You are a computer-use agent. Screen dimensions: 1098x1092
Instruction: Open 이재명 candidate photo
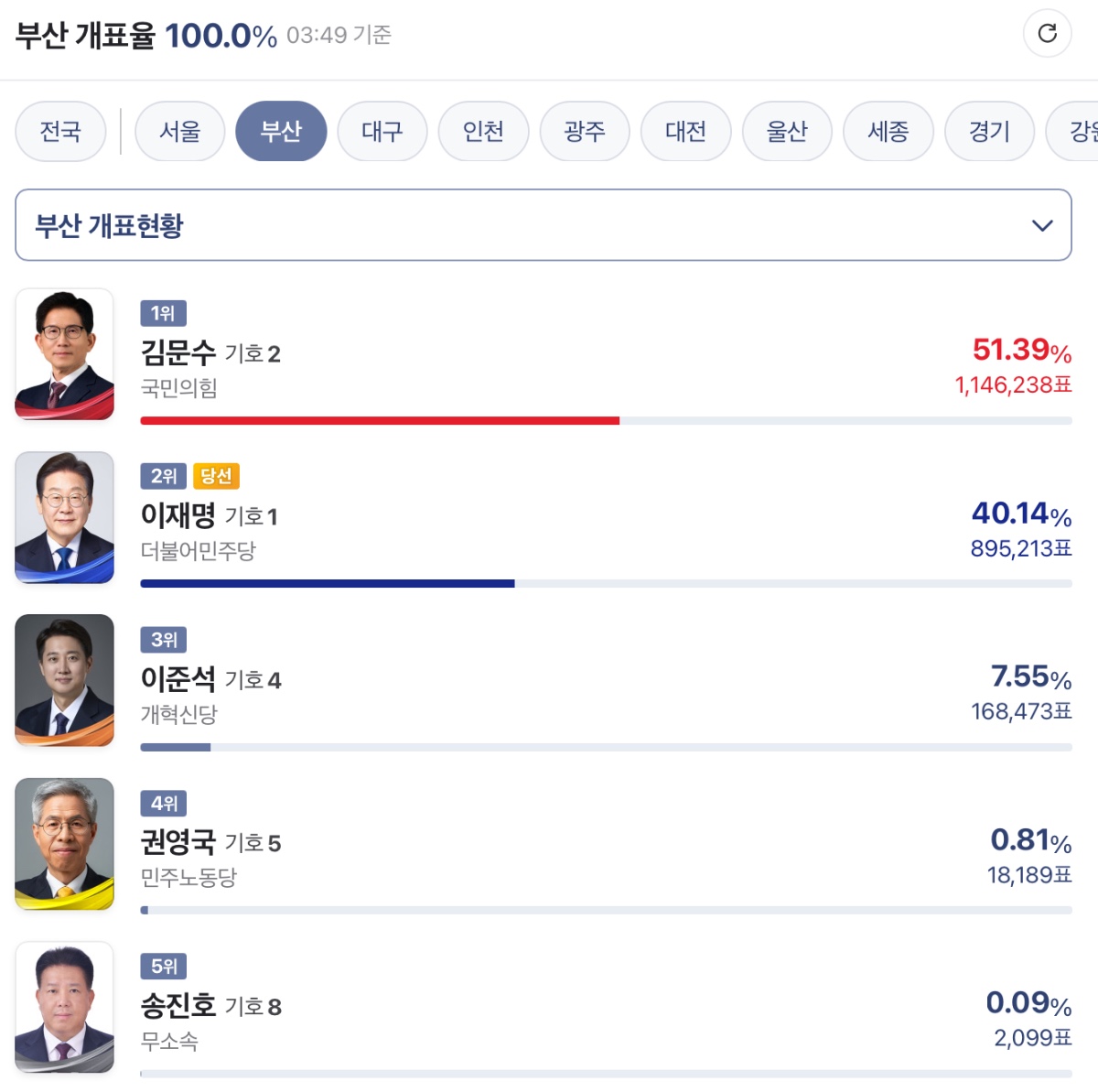click(64, 517)
